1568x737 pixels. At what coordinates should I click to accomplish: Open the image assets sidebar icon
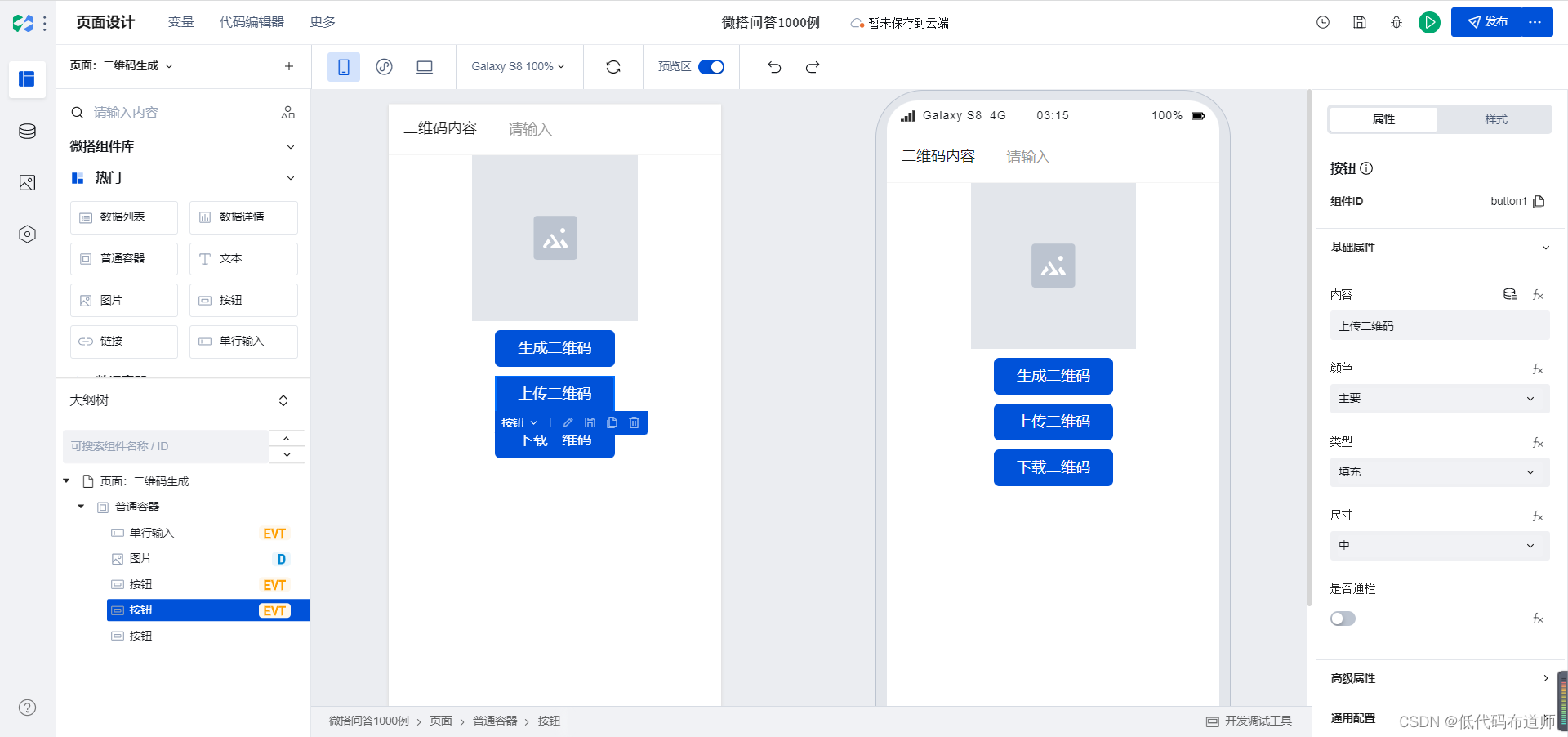point(27,182)
